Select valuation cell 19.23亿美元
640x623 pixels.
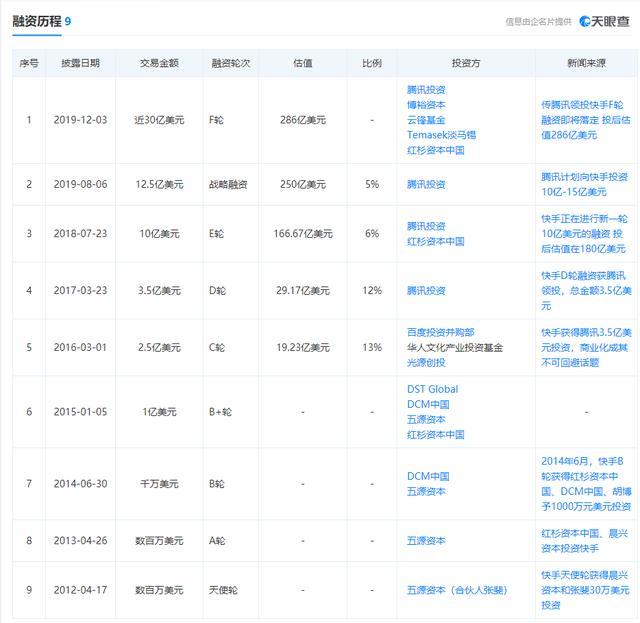tap(303, 347)
